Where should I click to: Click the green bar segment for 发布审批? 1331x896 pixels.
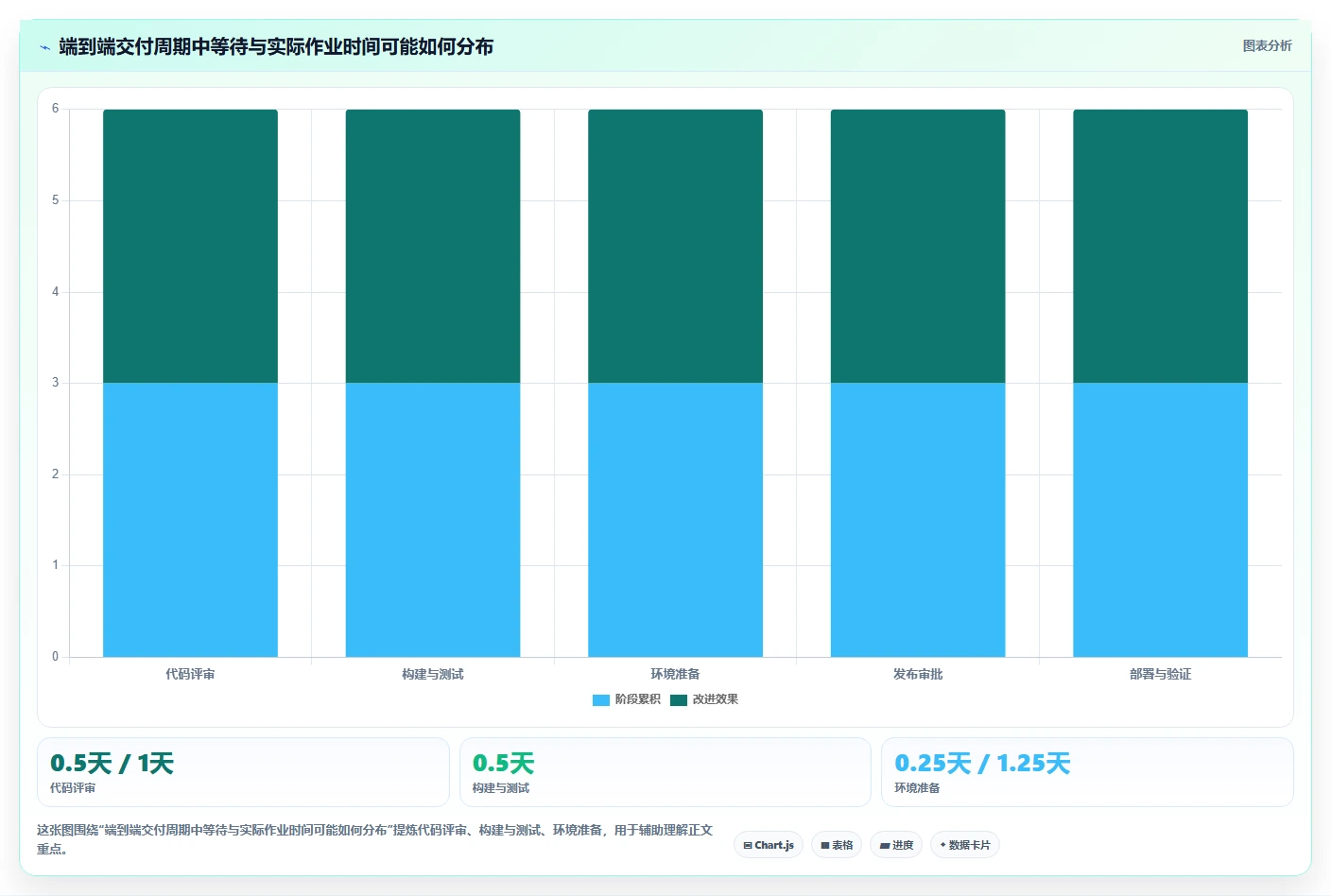coord(918,246)
